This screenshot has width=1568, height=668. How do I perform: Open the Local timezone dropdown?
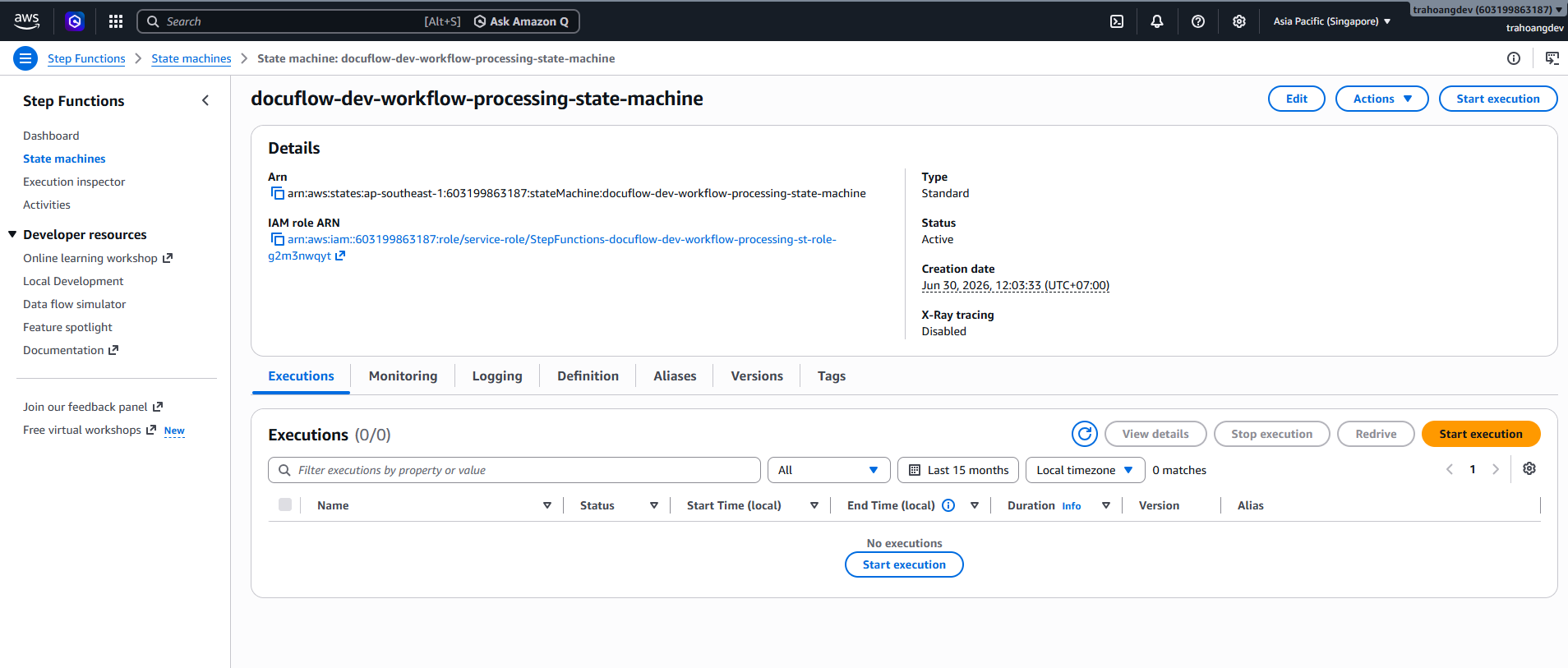coord(1085,470)
